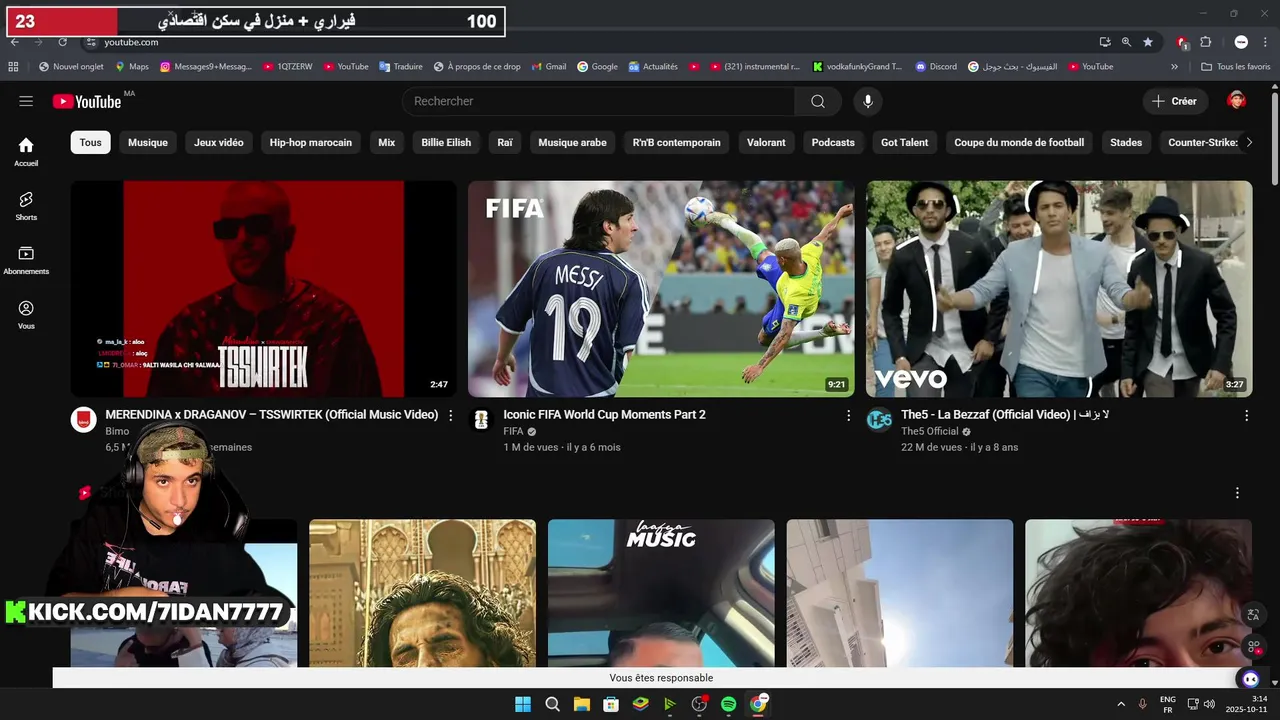Expand the hidden bookmarks overflow chevron
The width and height of the screenshot is (1280, 720).
1174,67
